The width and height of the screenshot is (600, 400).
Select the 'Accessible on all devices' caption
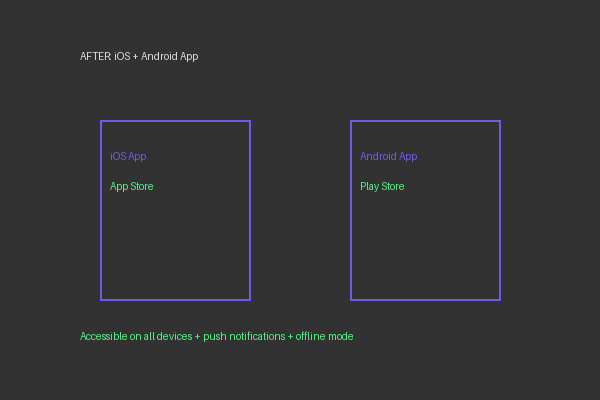coord(217,336)
